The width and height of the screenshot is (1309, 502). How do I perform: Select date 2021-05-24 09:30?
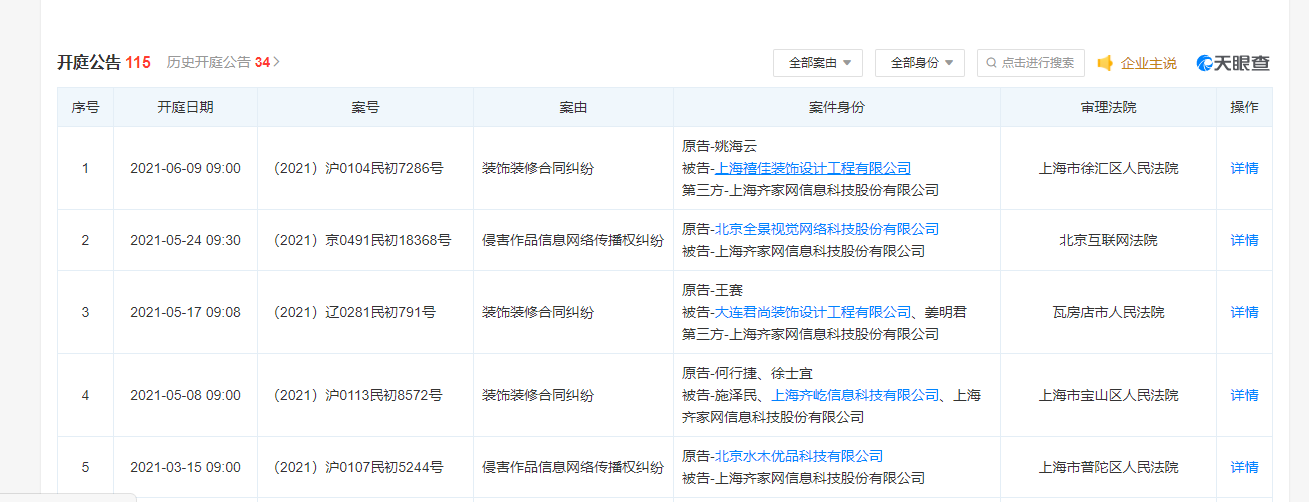185,240
